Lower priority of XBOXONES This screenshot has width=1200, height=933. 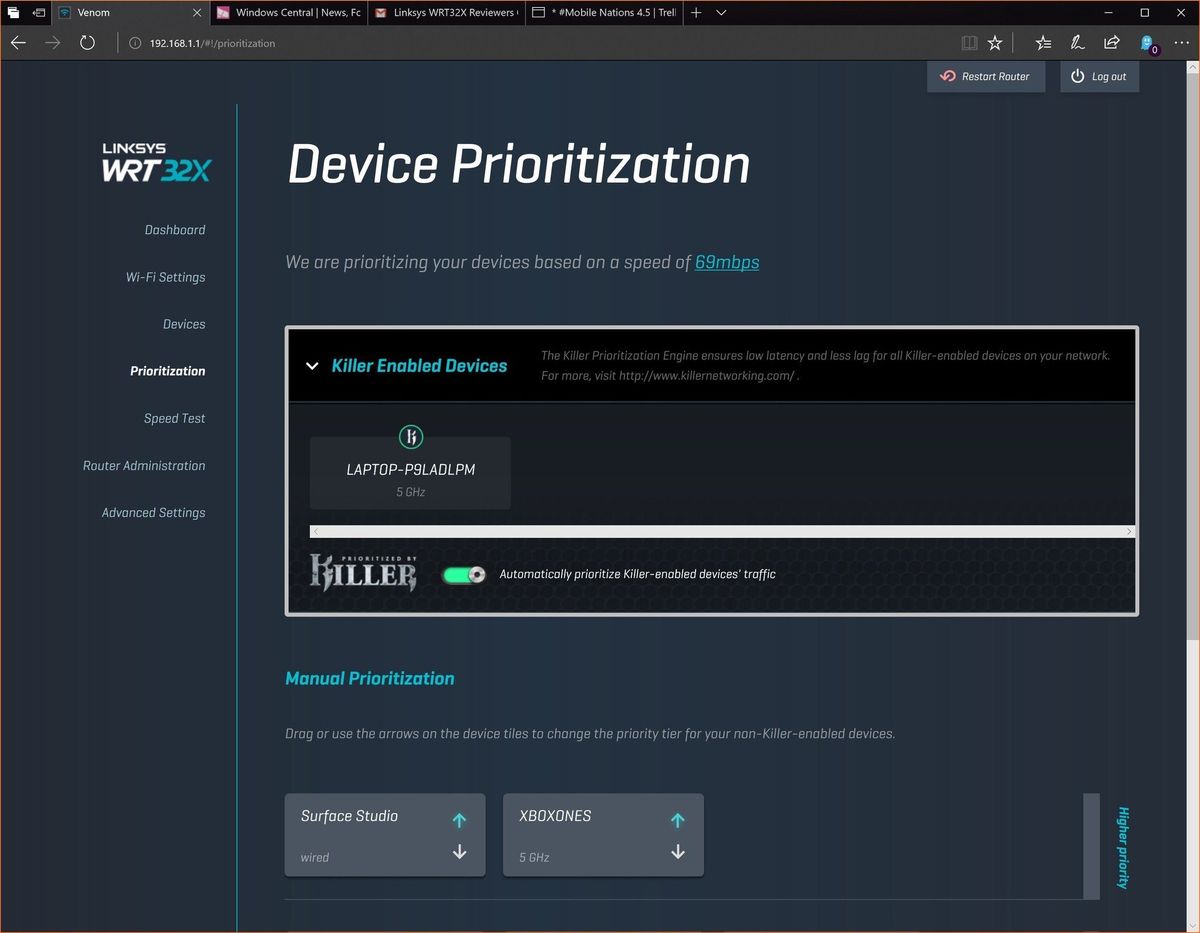click(x=677, y=852)
